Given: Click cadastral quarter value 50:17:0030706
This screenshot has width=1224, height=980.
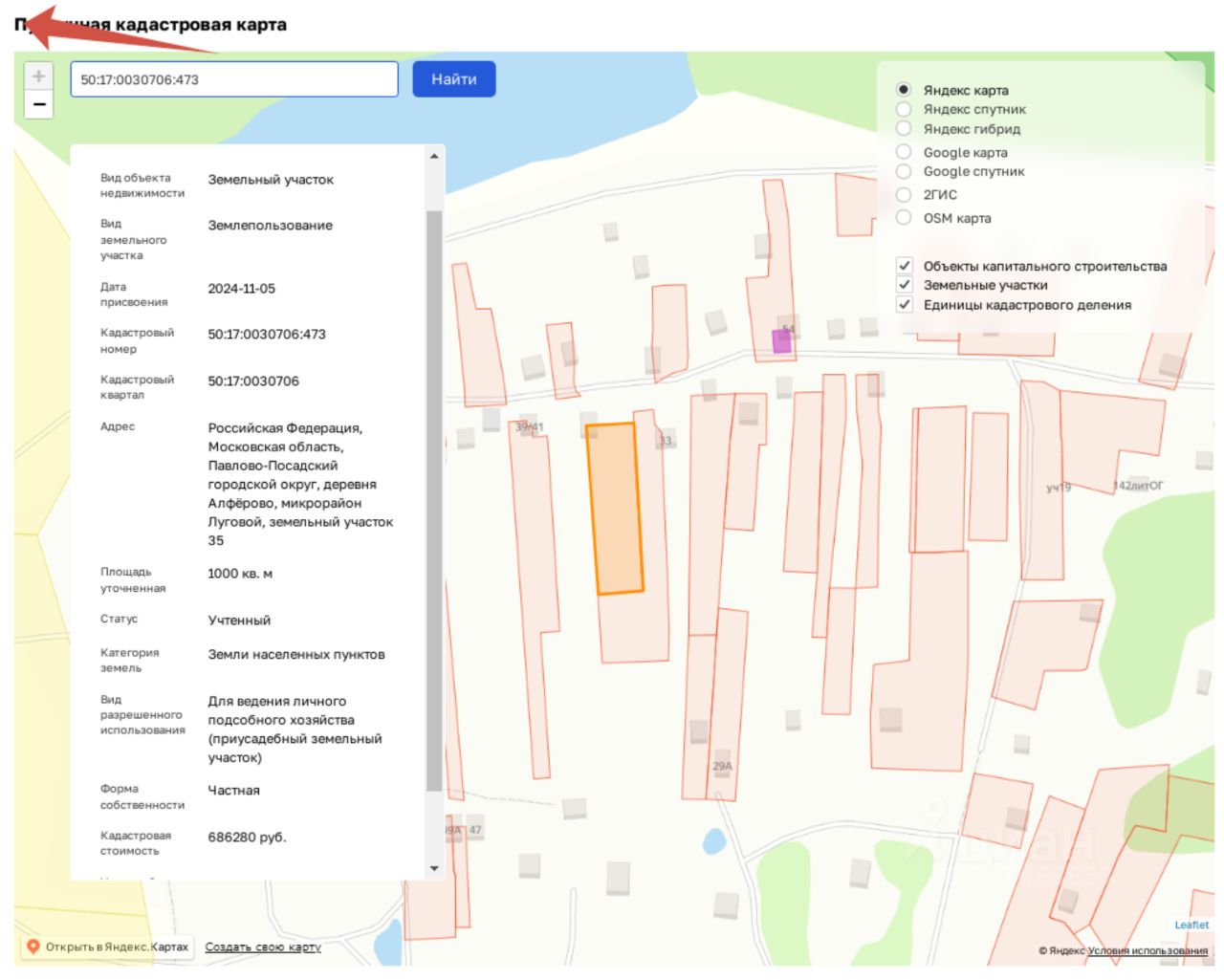Looking at the screenshot, I should pyautogui.click(x=253, y=381).
